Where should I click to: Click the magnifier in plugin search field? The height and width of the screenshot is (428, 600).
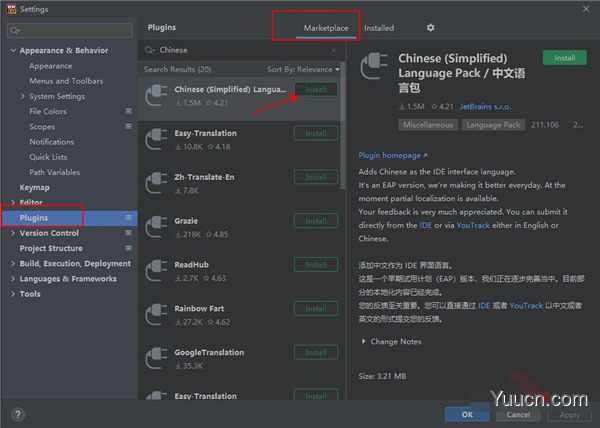[150, 50]
